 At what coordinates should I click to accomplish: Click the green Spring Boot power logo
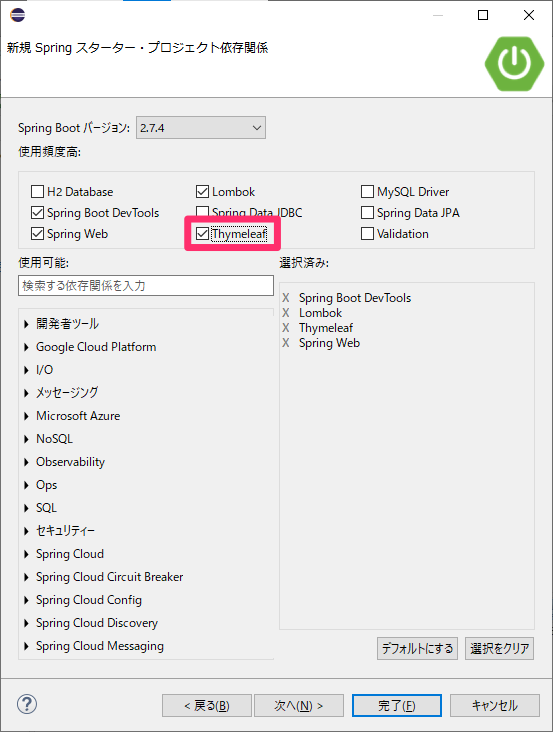(514, 63)
